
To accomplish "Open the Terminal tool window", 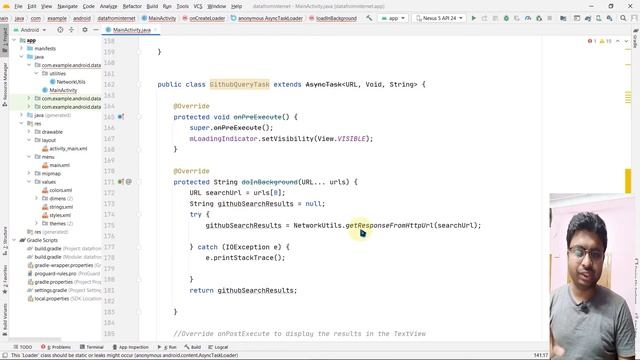I will click(x=91, y=347).
